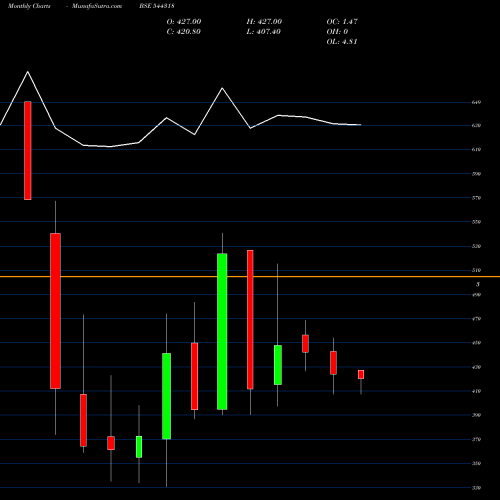Select the "OC: 1.47" reading
500x500 pixels.
[342, 22]
